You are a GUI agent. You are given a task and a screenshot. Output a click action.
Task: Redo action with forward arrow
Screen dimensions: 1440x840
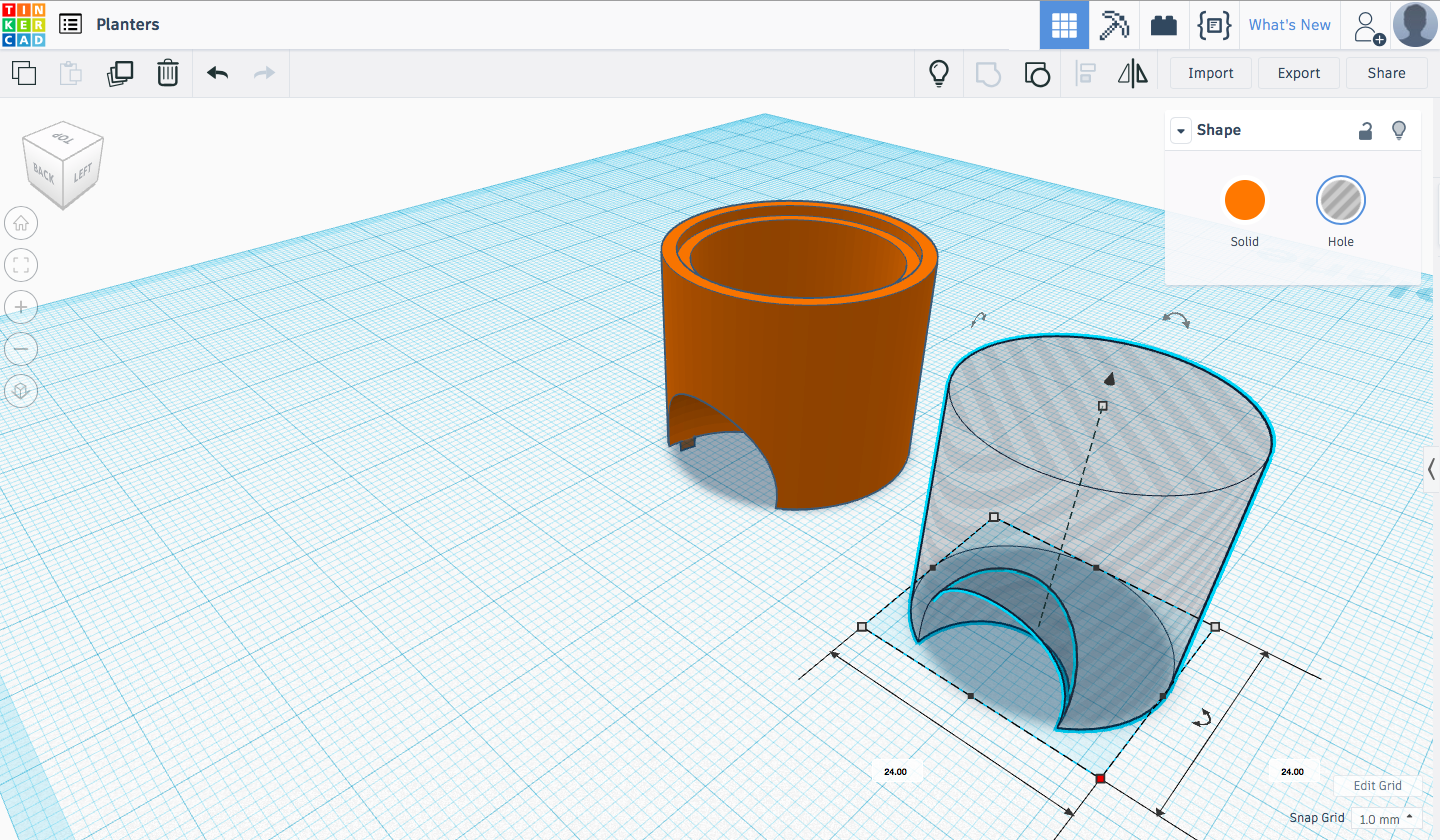pos(264,73)
